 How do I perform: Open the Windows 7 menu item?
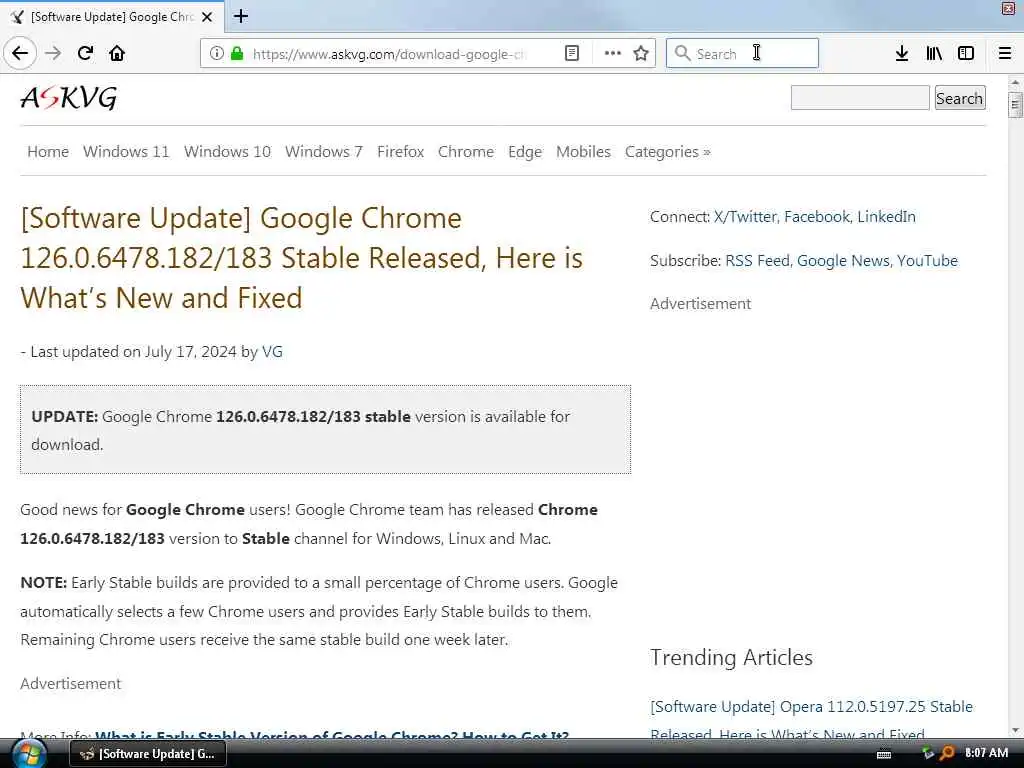tap(323, 152)
